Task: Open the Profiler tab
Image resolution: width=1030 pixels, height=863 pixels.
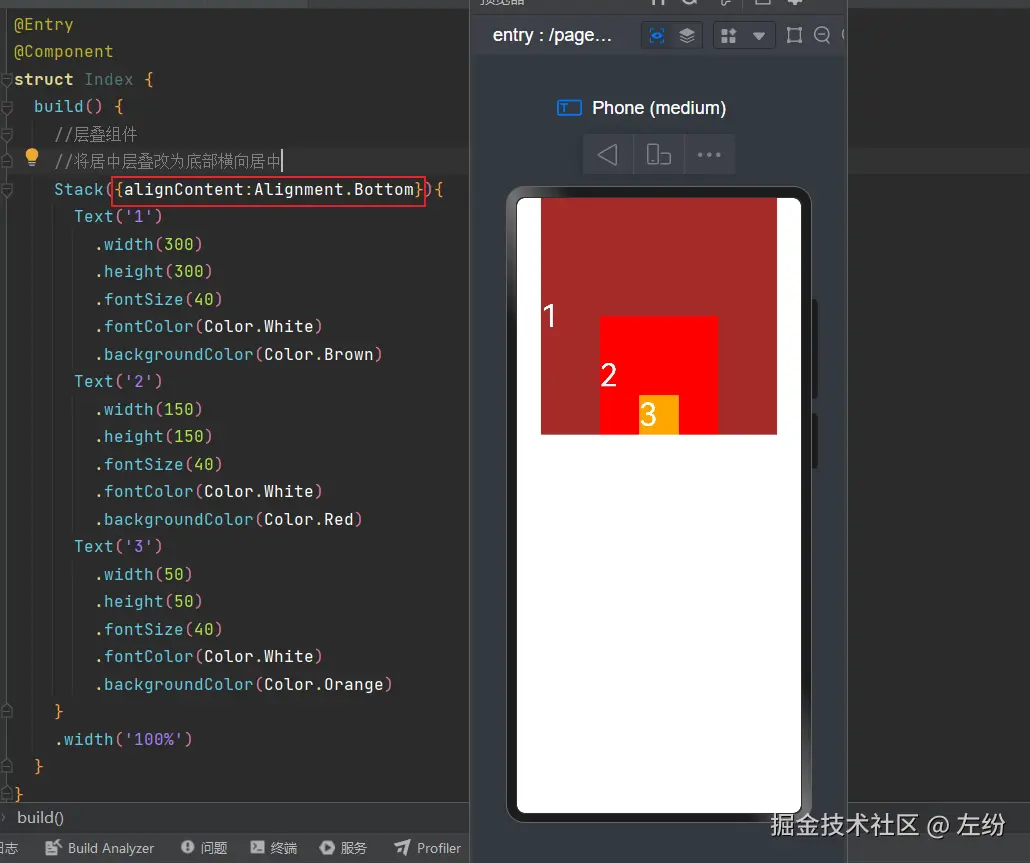Action: tap(428, 848)
